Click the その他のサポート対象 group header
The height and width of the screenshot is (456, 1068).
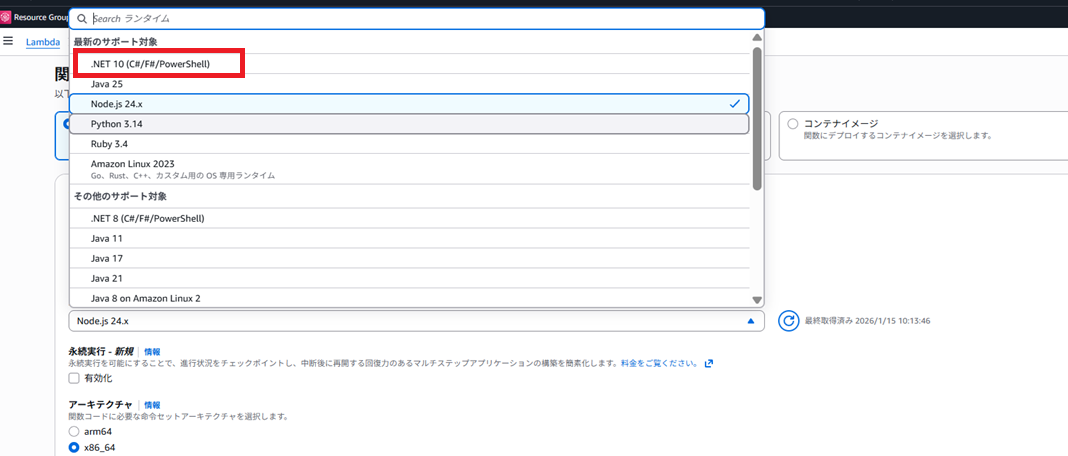pos(121,196)
